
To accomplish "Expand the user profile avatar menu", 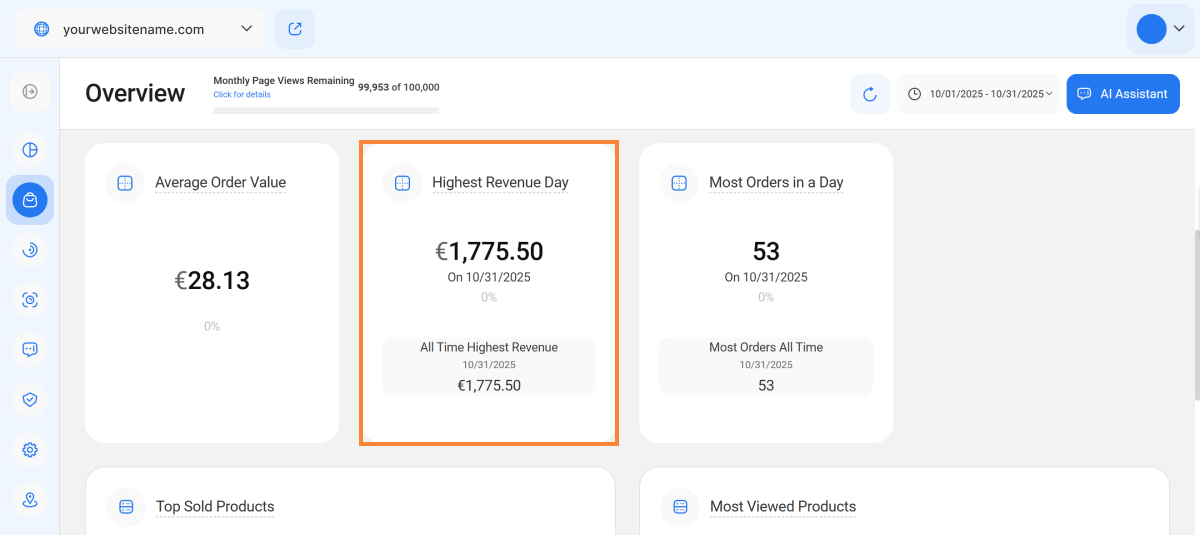I will coord(1159,29).
